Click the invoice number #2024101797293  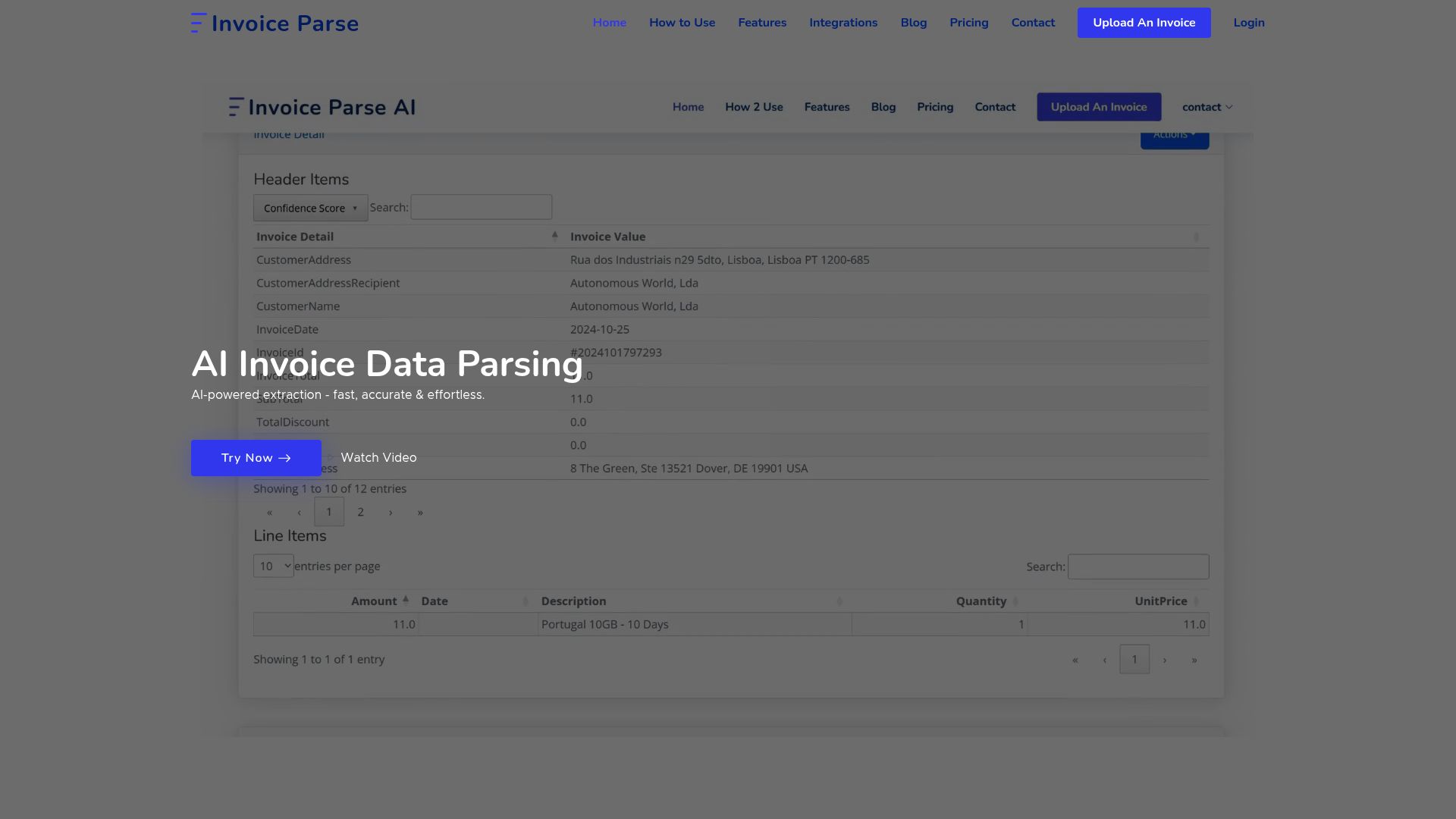click(616, 353)
